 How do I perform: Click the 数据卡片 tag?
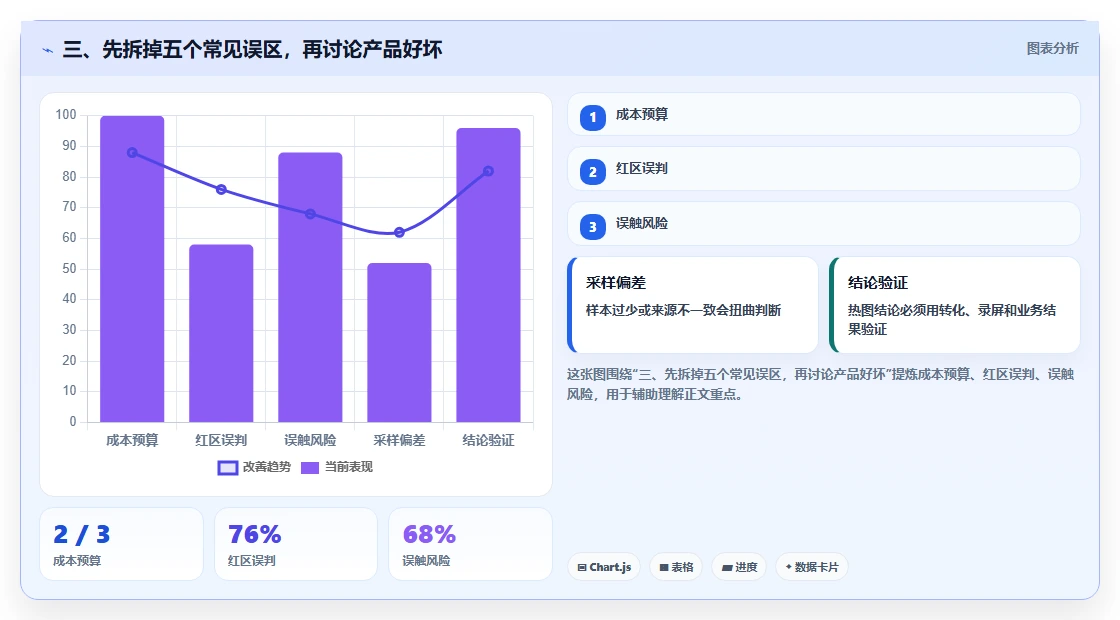(811, 567)
